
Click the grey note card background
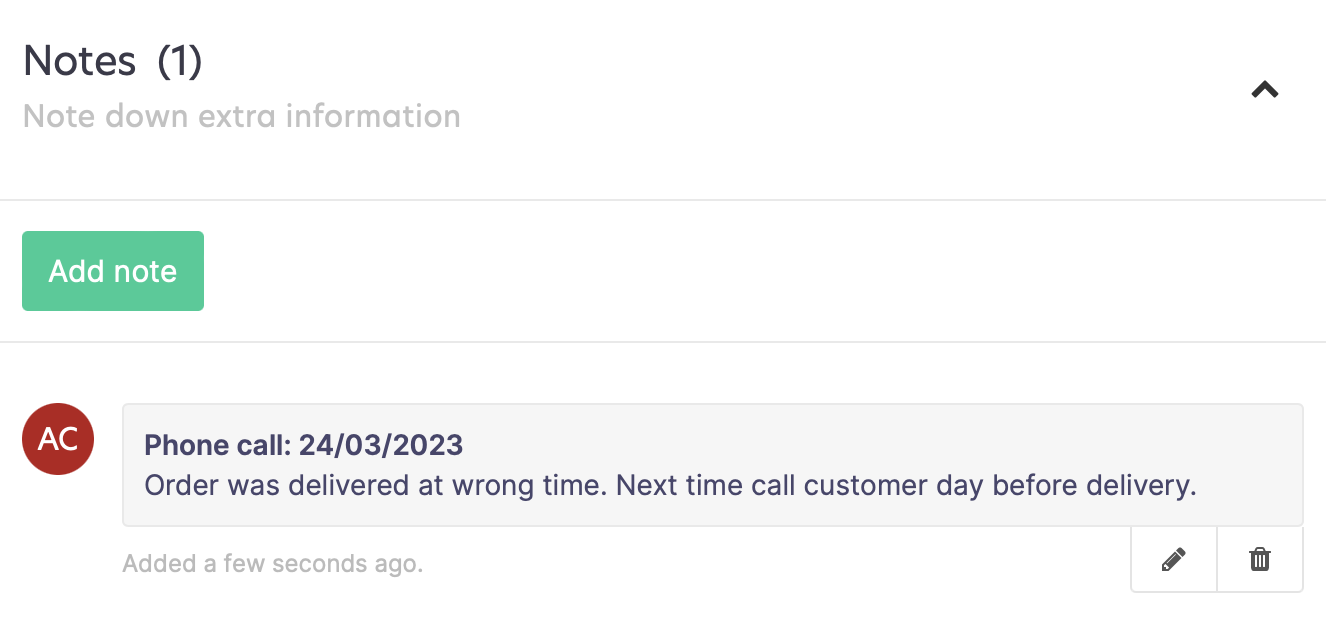[x=713, y=465]
